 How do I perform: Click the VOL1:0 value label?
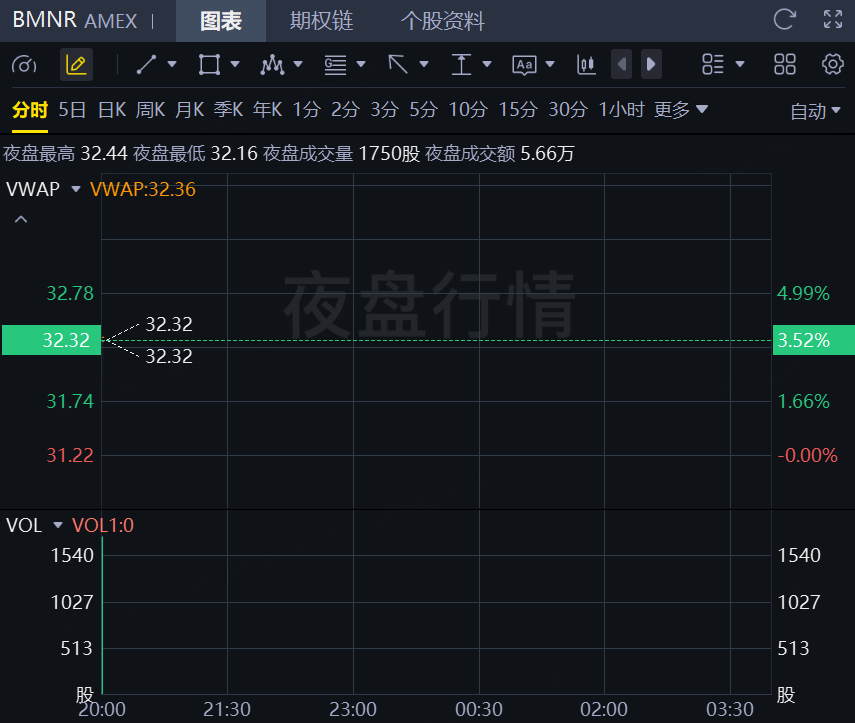[103, 525]
